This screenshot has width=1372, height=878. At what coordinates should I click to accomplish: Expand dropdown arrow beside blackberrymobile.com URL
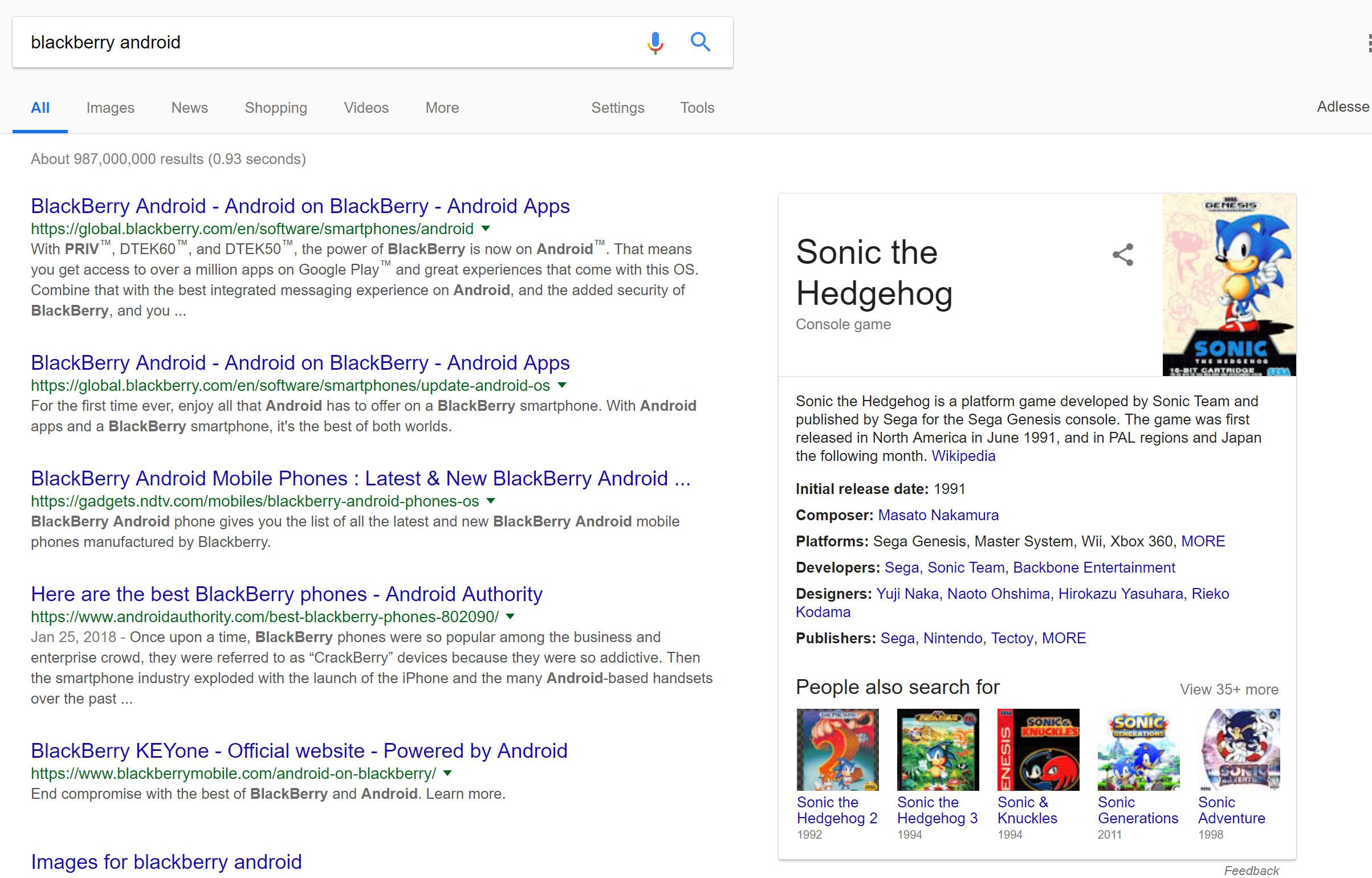coord(447,773)
